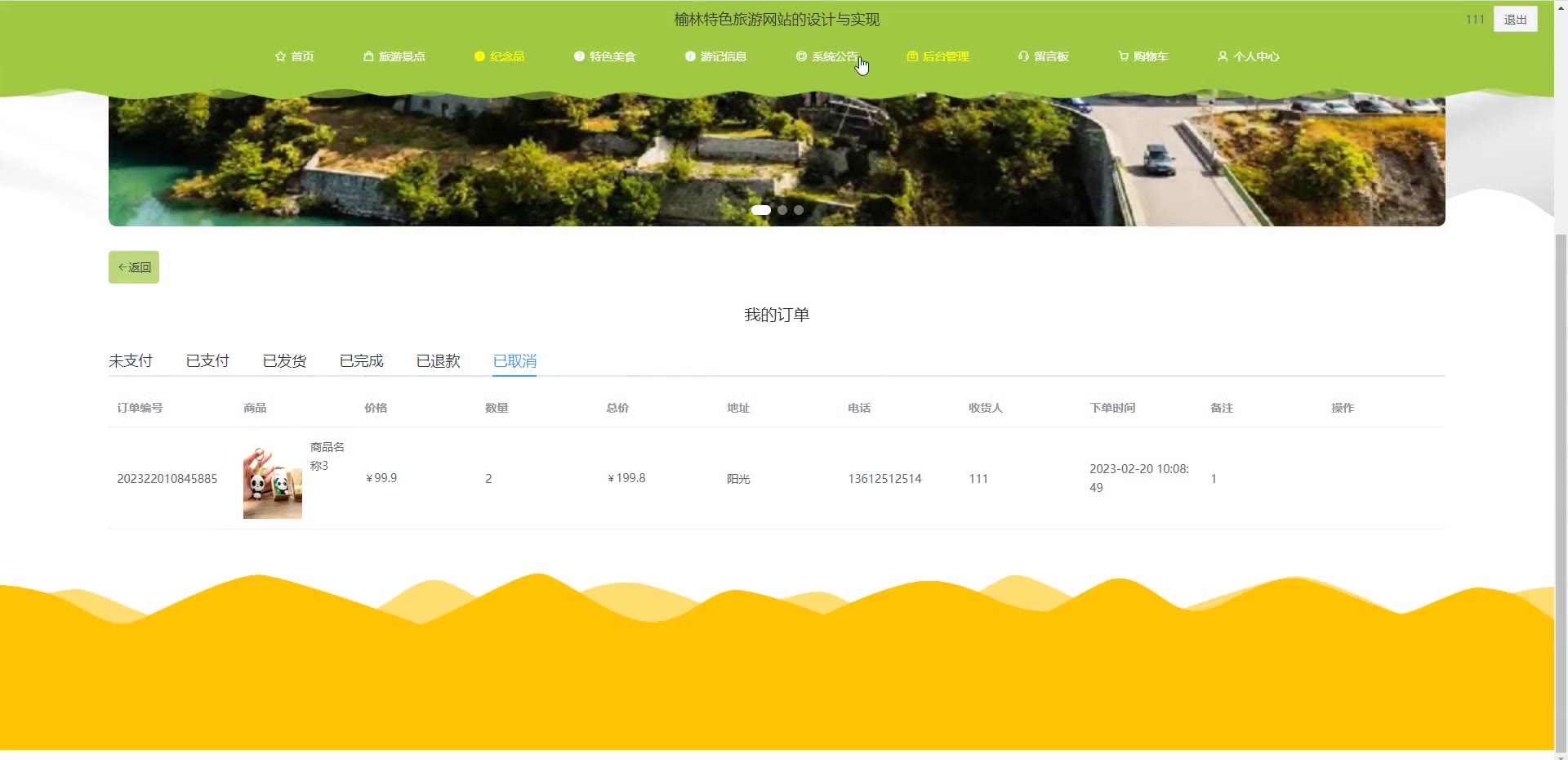Show the 已退款 orders tab

438,361
